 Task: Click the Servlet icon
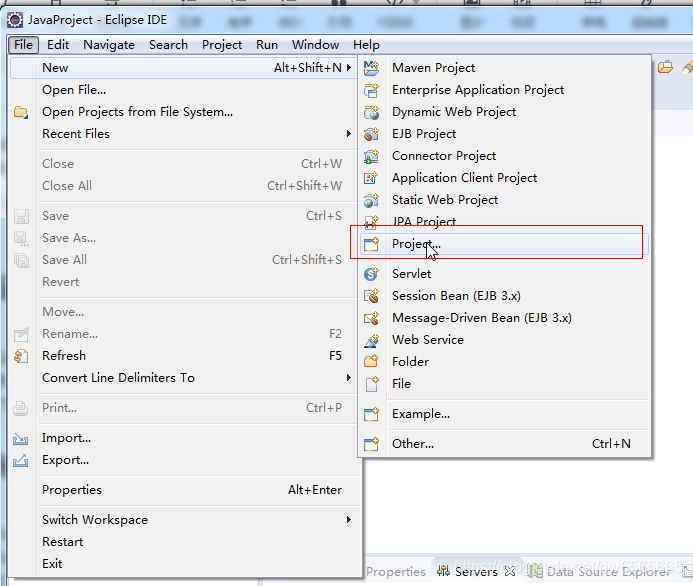coord(371,274)
